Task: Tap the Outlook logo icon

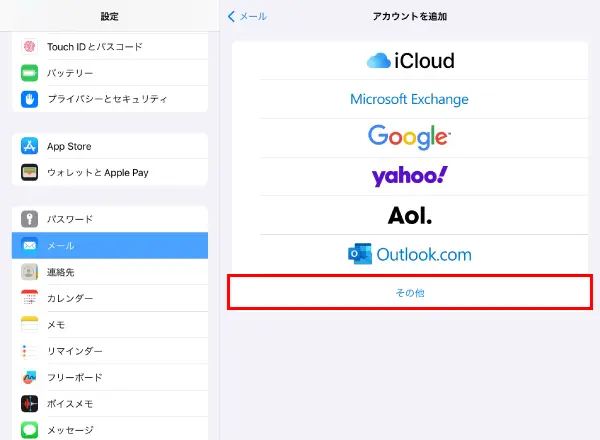Action: (x=360, y=254)
